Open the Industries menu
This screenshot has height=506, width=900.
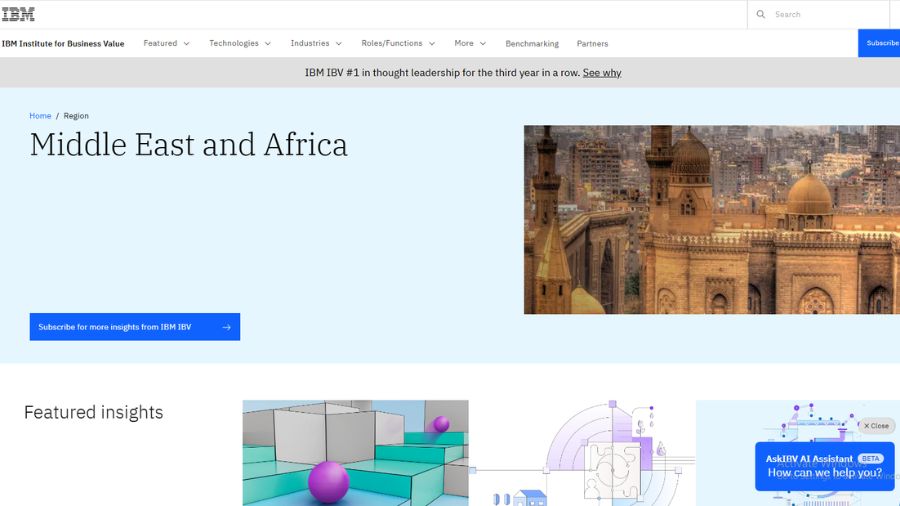[316, 44]
